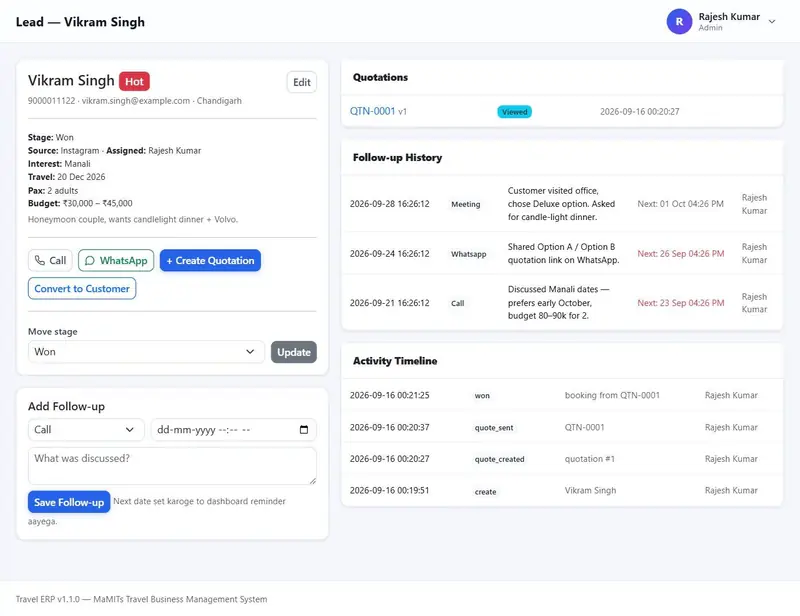Expand the Rajesh Kumar account menu chevron

coord(772,22)
